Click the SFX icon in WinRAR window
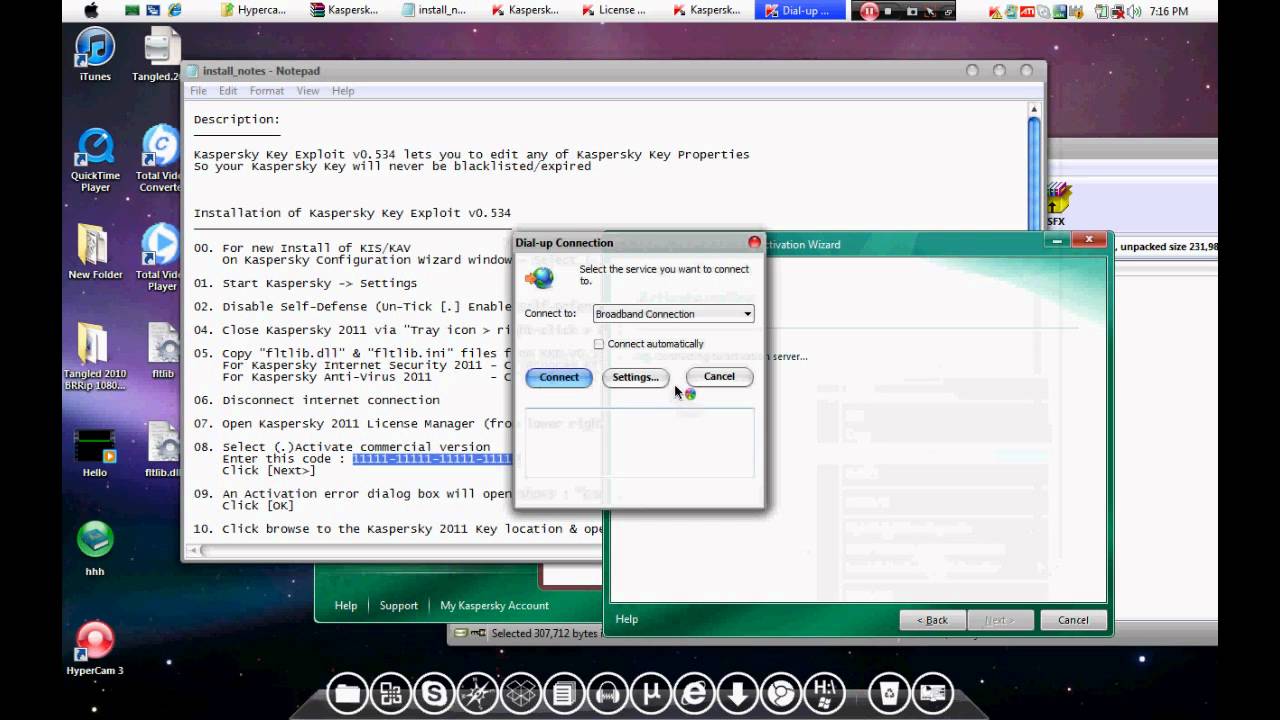The height and width of the screenshot is (720, 1280). point(1057,204)
